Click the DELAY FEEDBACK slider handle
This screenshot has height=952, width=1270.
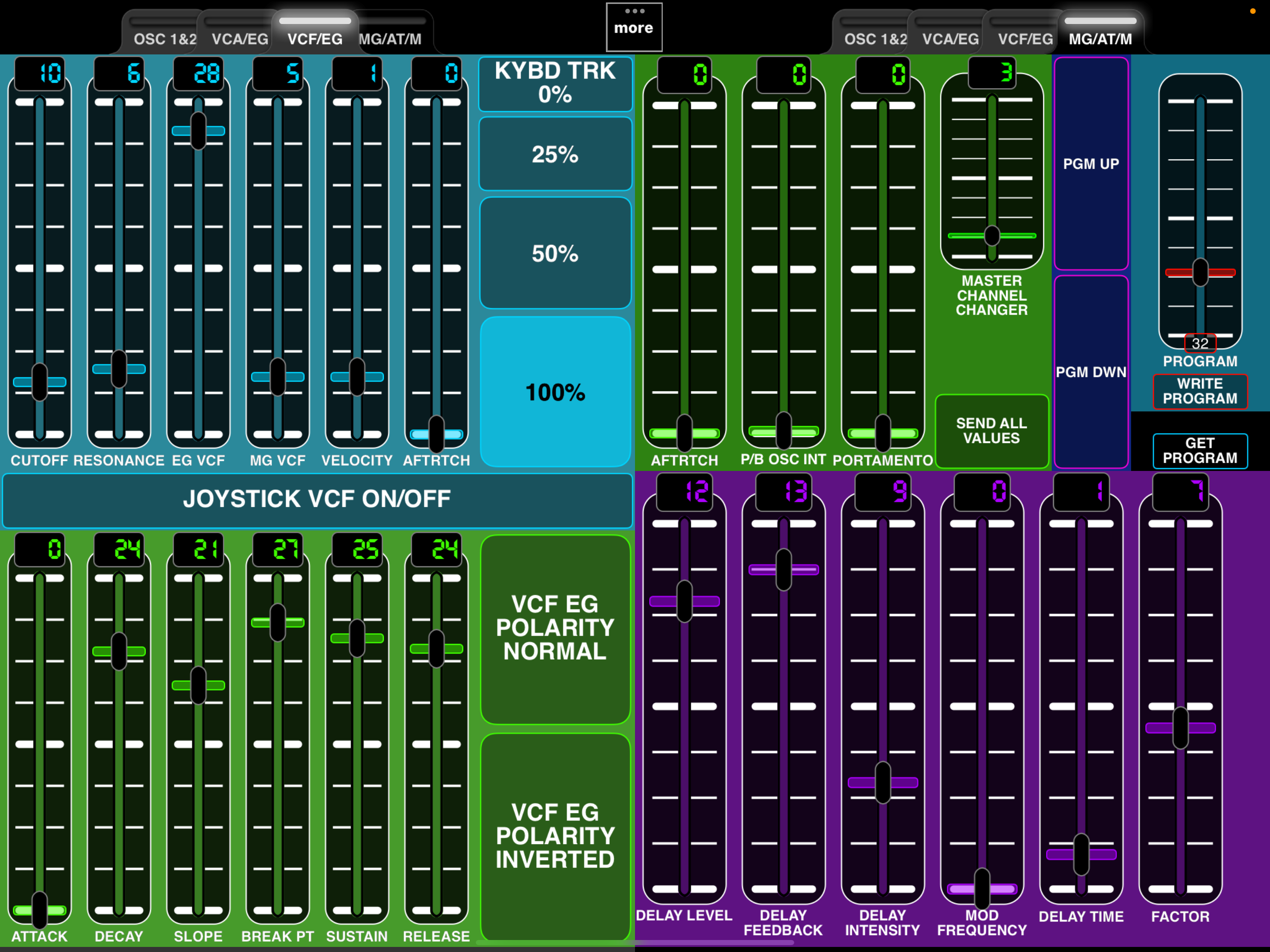point(784,570)
